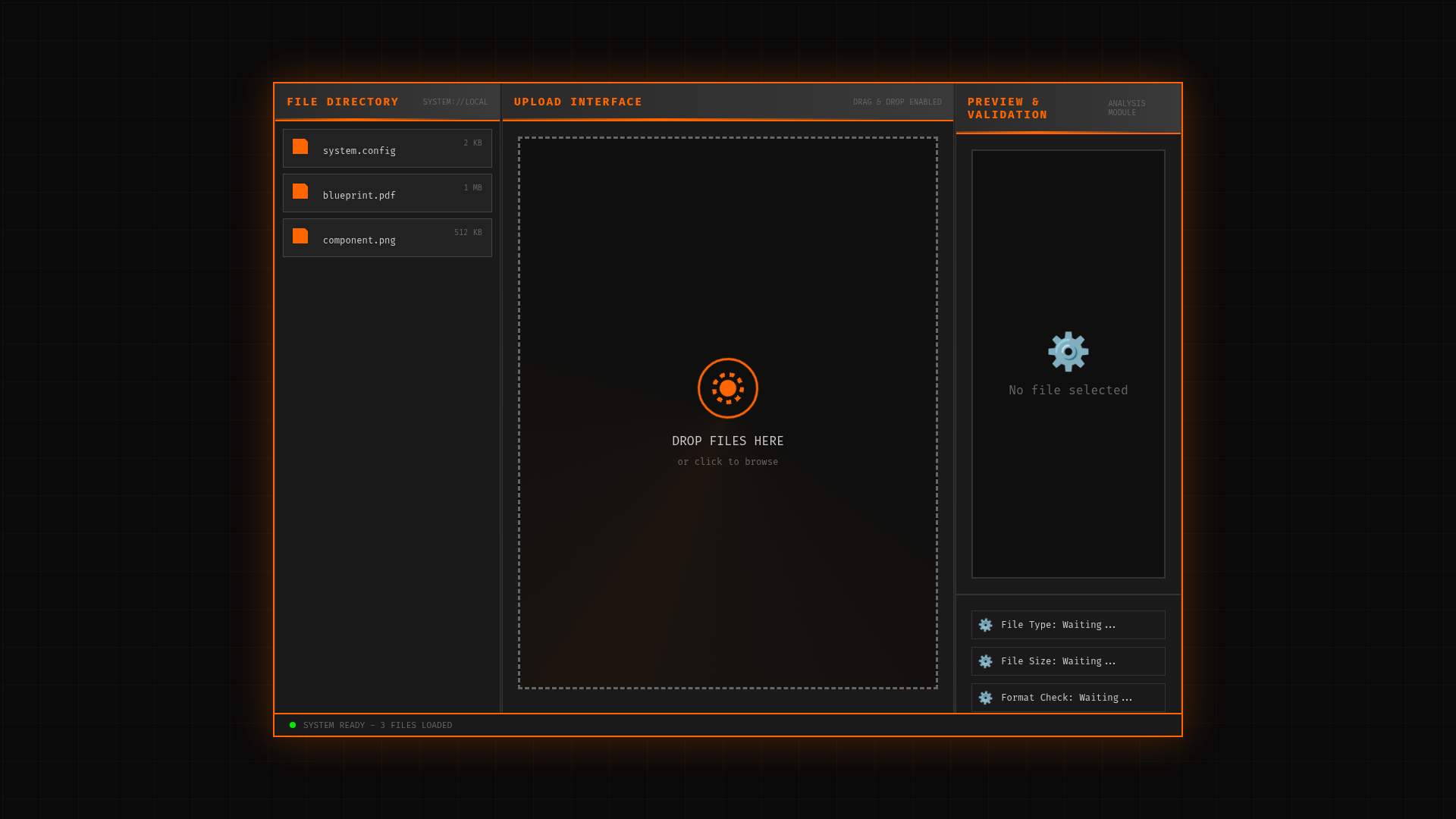The width and height of the screenshot is (1456, 819).
Task: Click the blueprint.pdf file icon
Action: [x=300, y=192]
